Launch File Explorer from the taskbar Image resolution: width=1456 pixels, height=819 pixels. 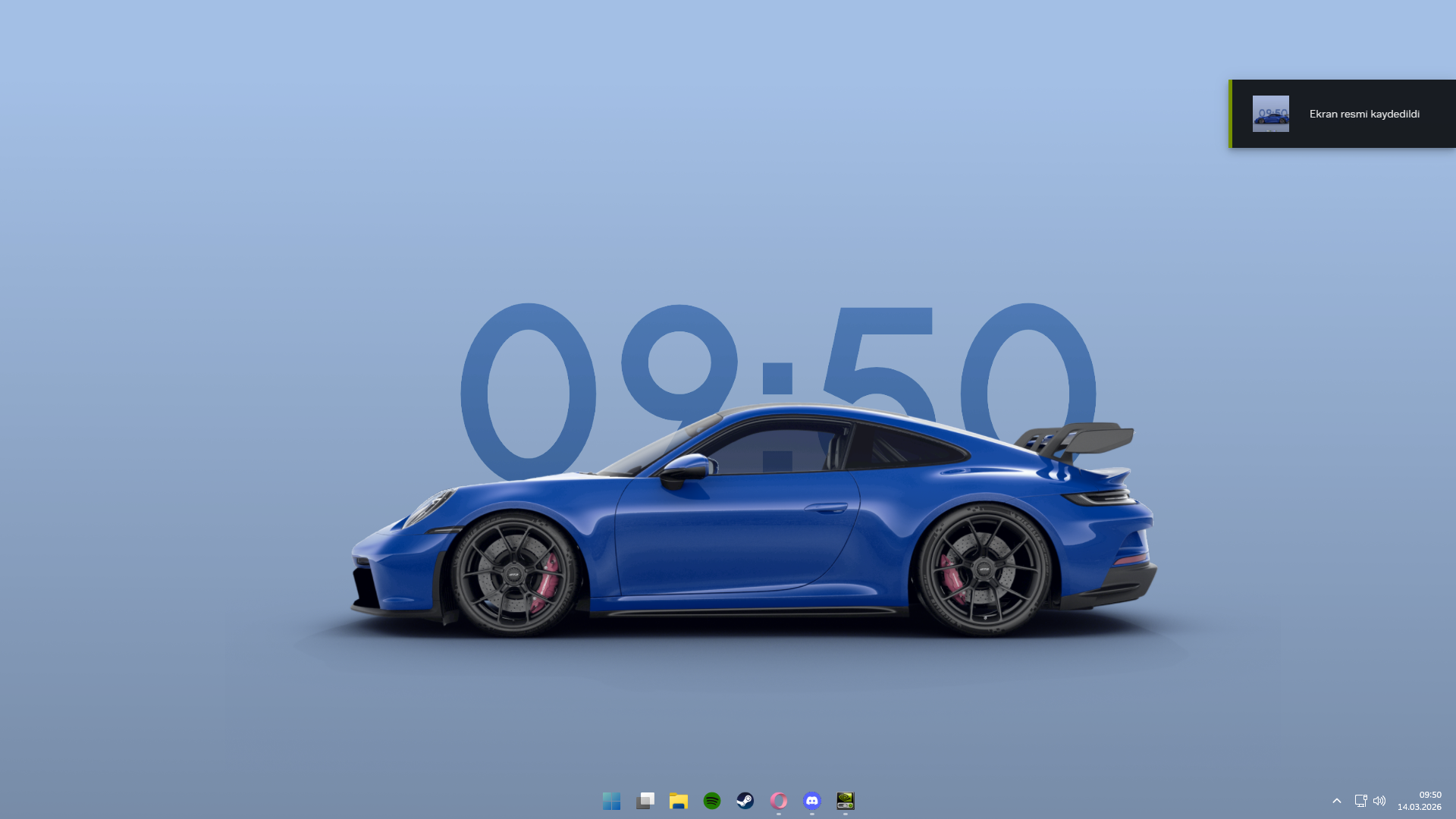pos(679,801)
